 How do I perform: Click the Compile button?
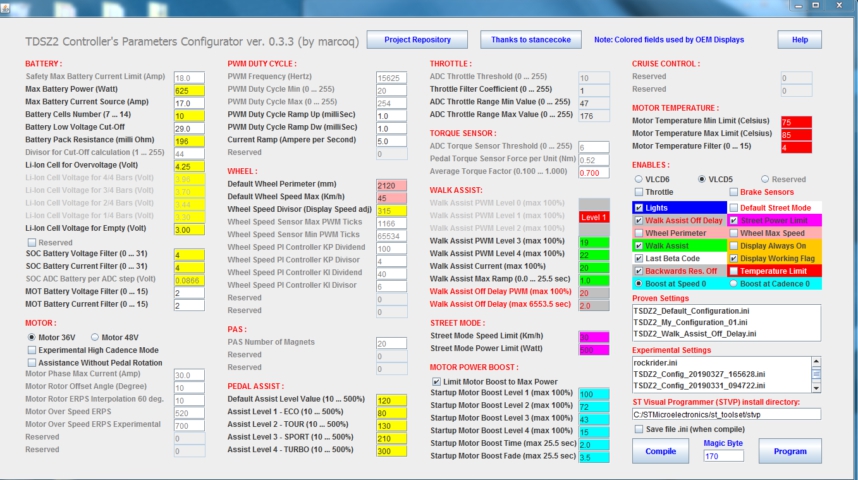click(660, 451)
